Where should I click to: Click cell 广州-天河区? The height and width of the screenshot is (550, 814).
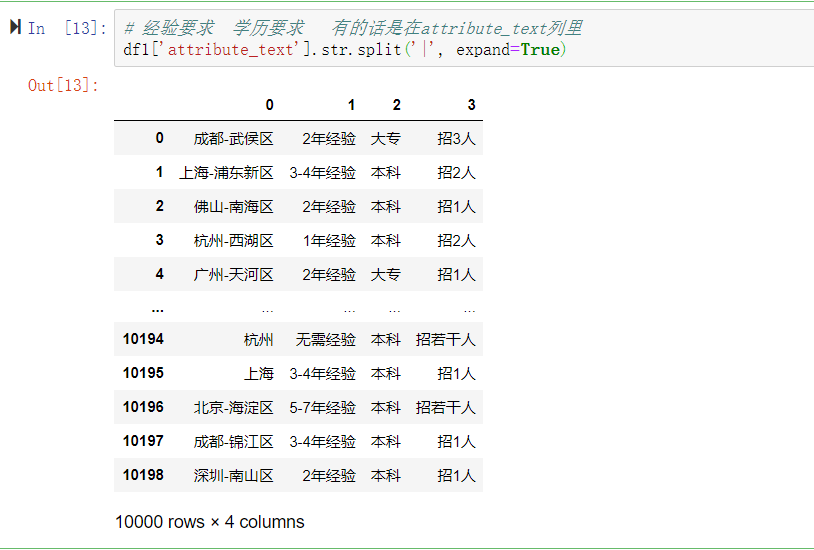(x=233, y=274)
